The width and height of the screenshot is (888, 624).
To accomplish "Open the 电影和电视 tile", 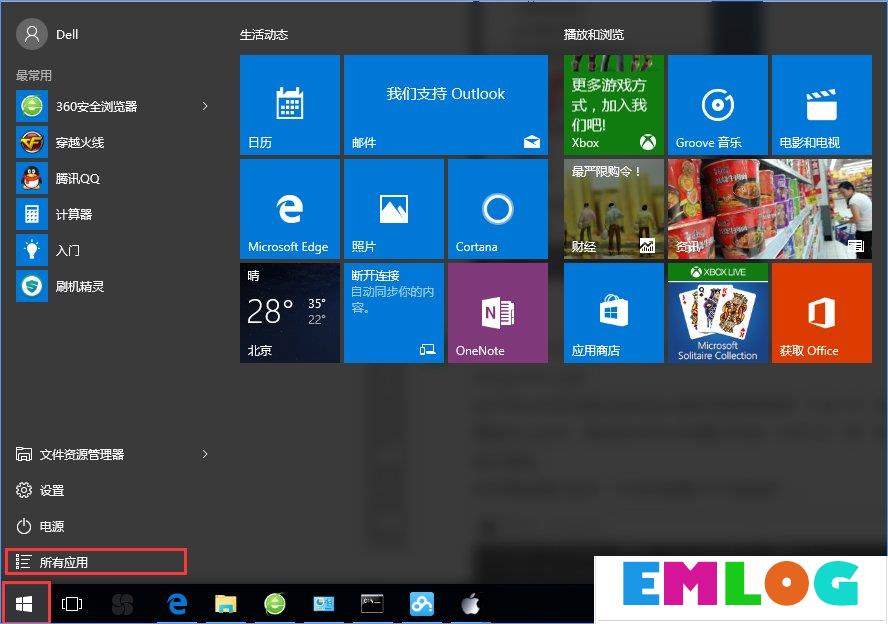I will (822, 105).
